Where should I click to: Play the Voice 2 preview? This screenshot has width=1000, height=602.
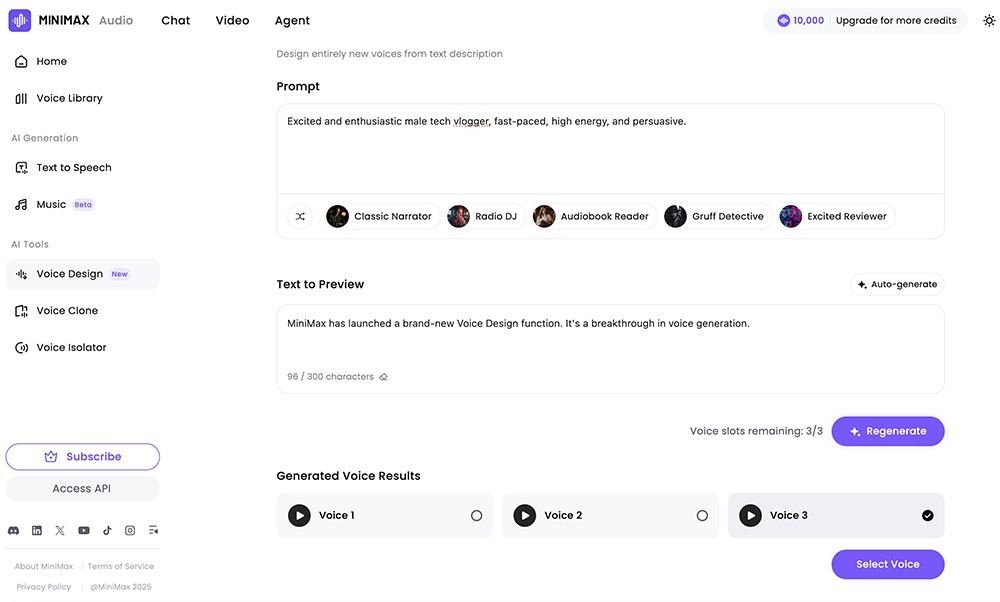[524, 516]
